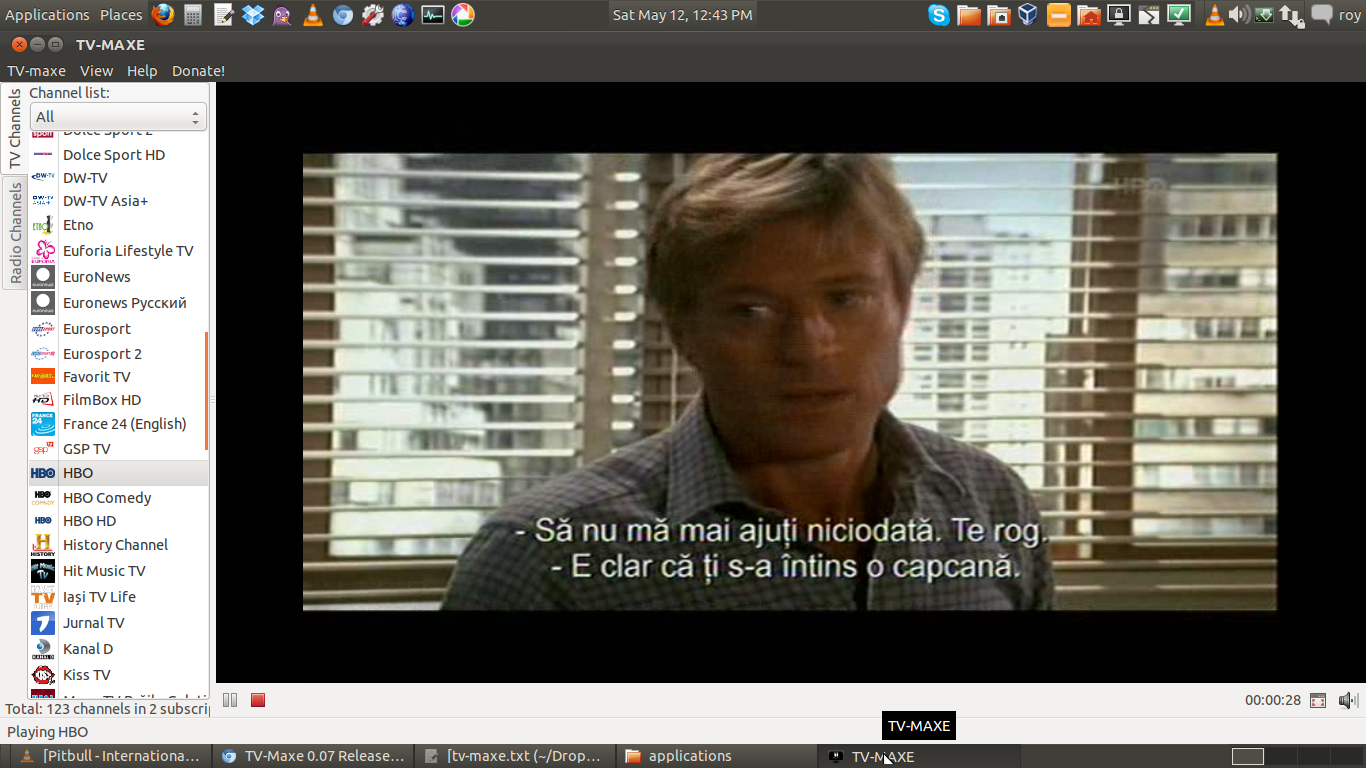
Task: Select the Kanal D channel
Action: tap(118, 649)
